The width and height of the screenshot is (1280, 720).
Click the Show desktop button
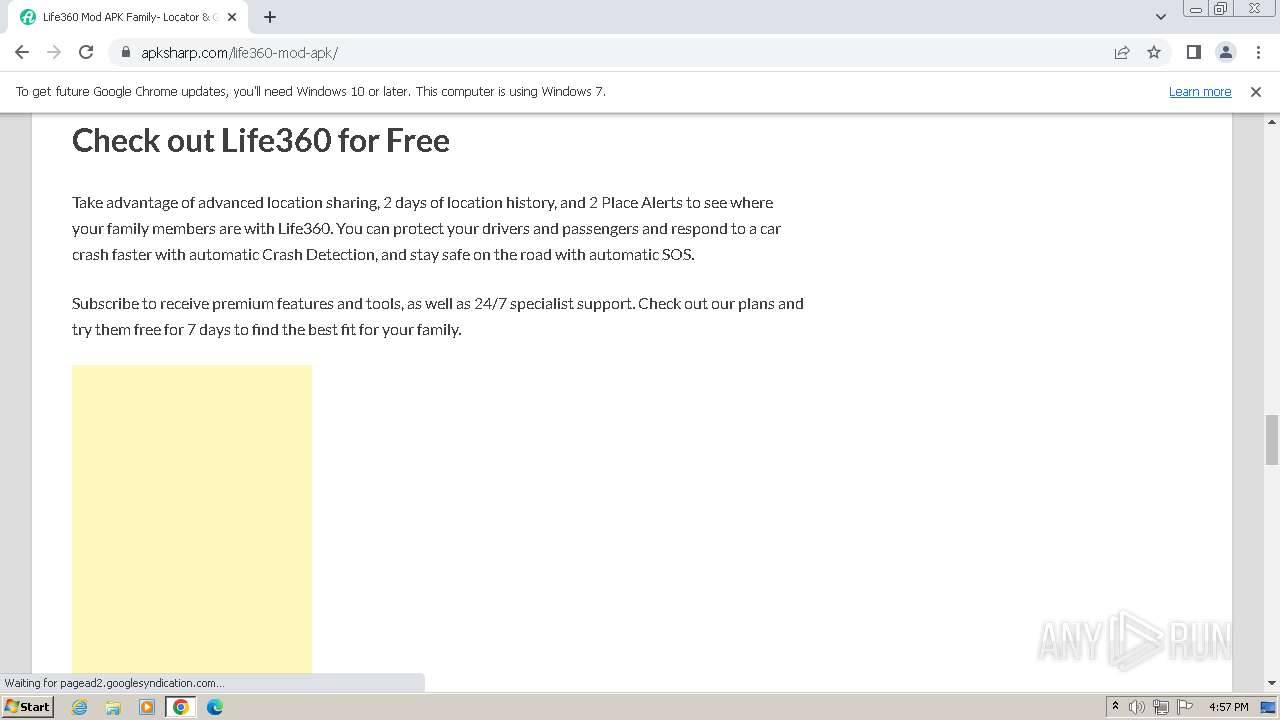coord(1269,707)
